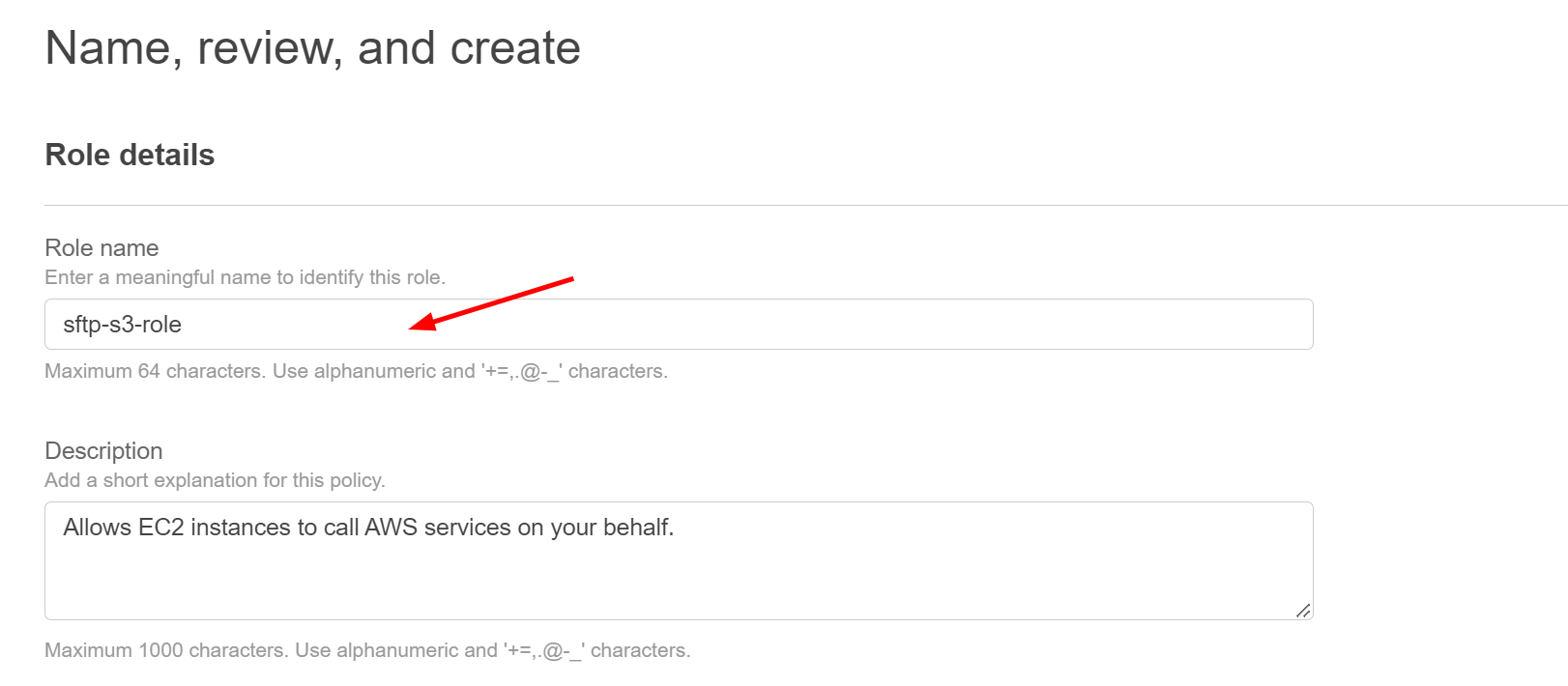Click the red arrow annotation head

422,323
